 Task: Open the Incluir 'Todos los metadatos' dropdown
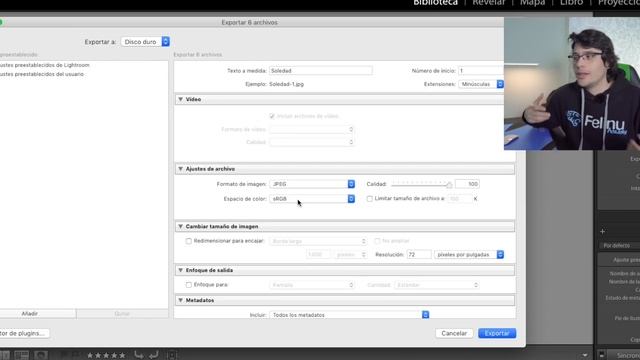(349, 315)
